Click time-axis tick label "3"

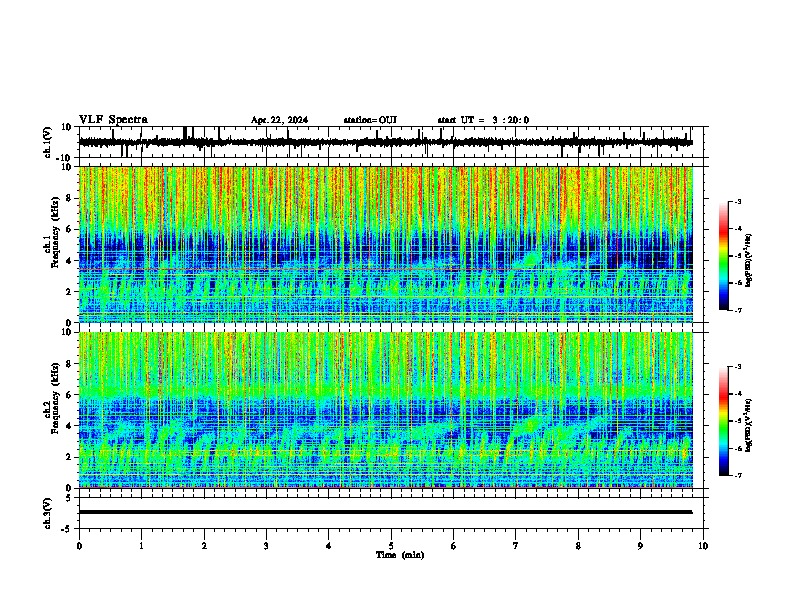coord(266,546)
